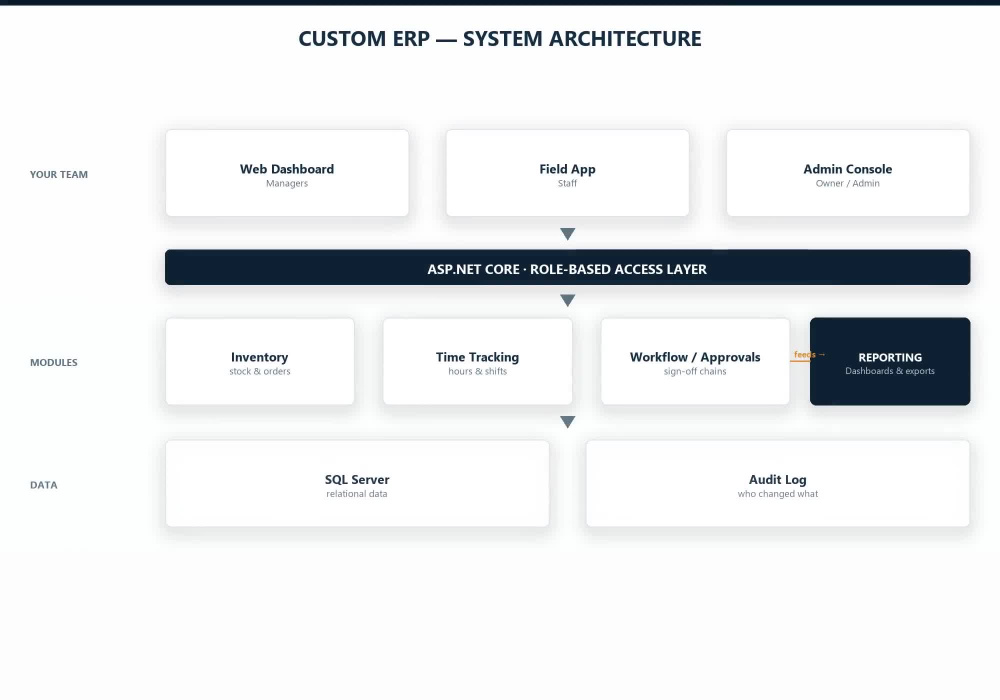Select the dark REPORTING module card
Image resolution: width=1000 pixels, height=700 pixels.
tap(890, 361)
